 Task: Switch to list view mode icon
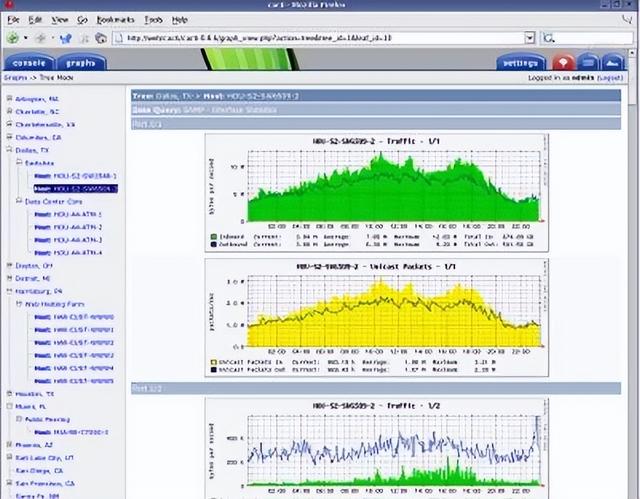click(589, 64)
